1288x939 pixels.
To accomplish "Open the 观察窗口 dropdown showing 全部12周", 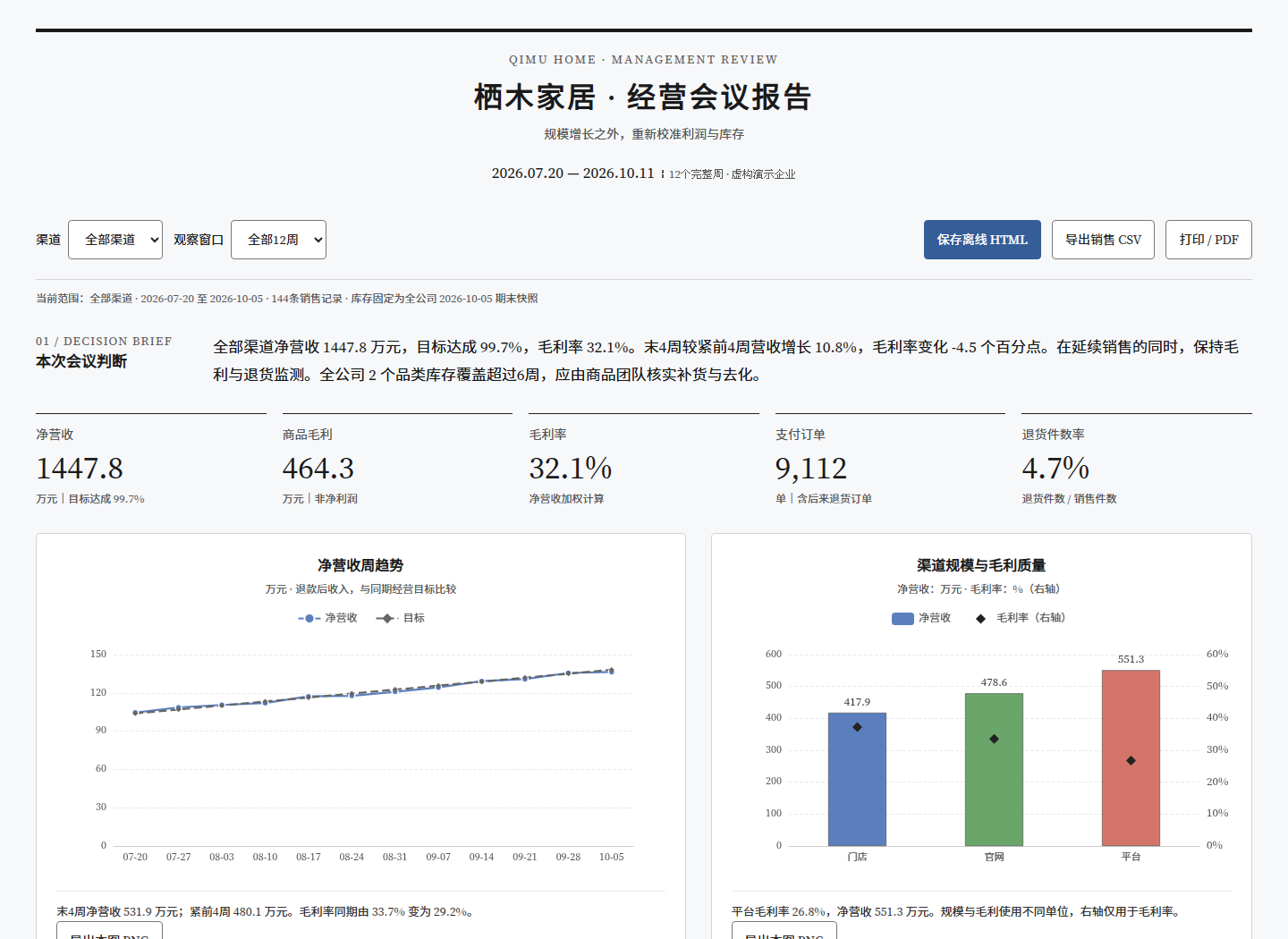I will click(278, 240).
